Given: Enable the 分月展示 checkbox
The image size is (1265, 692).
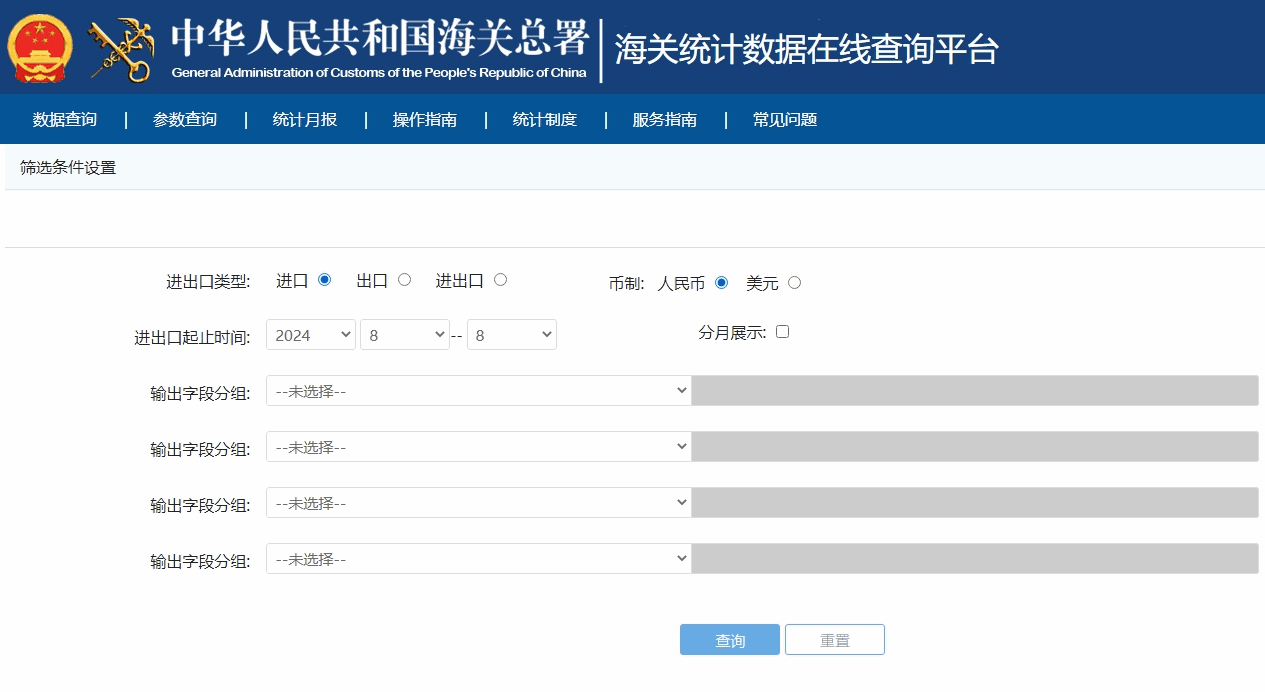Looking at the screenshot, I should click(x=783, y=331).
